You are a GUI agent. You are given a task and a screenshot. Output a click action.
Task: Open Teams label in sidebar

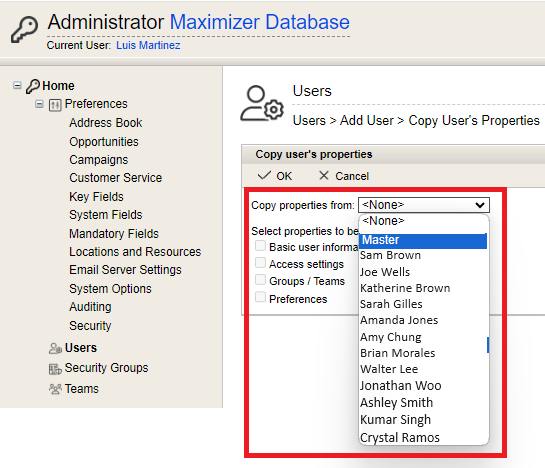[82, 389]
